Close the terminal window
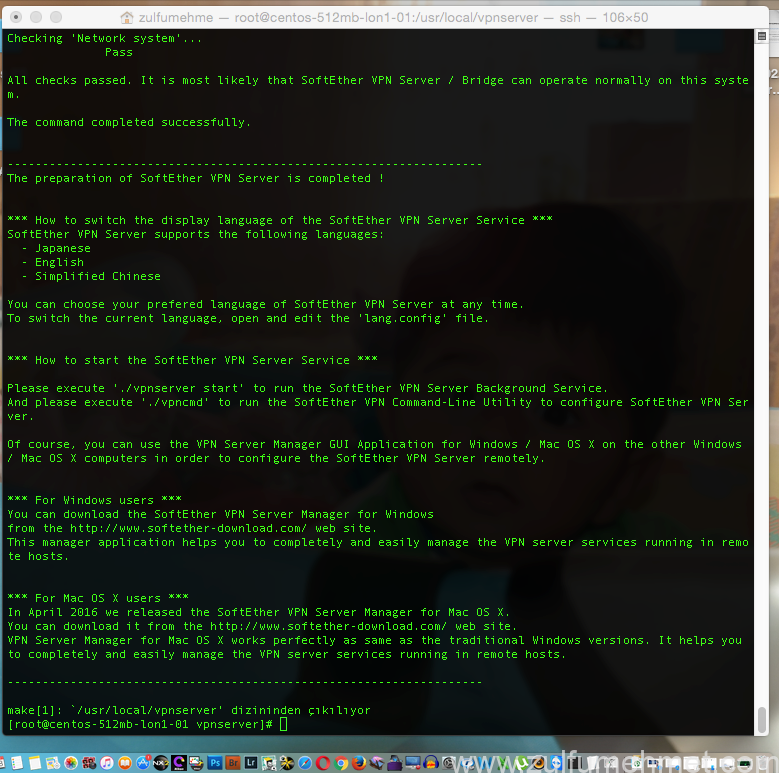The width and height of the screenshot is (779, 773). tap(16, 17)
